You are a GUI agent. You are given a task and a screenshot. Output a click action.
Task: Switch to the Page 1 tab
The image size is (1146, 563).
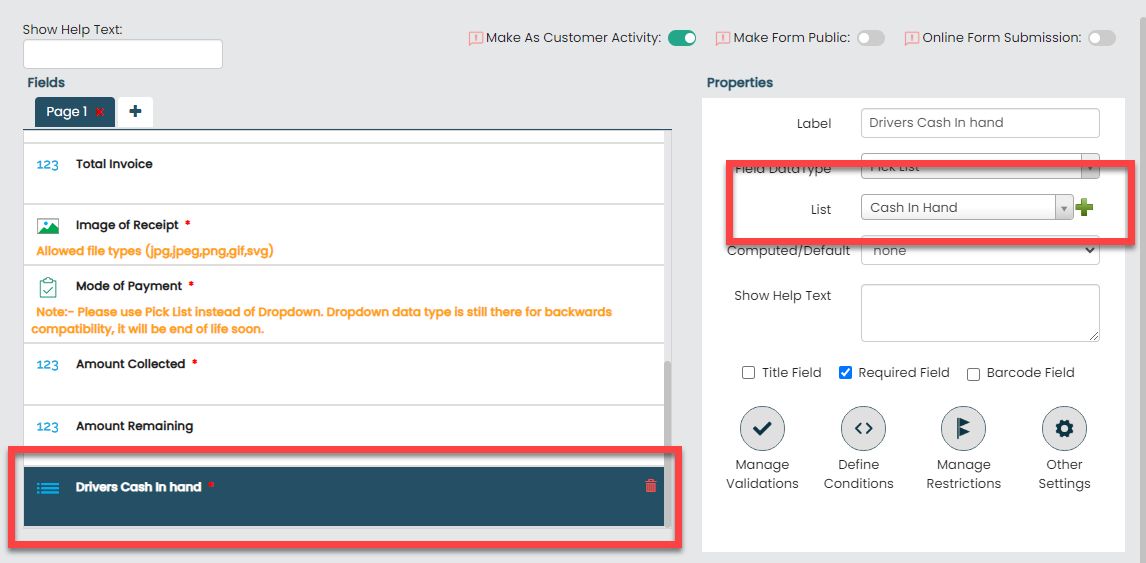pos(66,112)
